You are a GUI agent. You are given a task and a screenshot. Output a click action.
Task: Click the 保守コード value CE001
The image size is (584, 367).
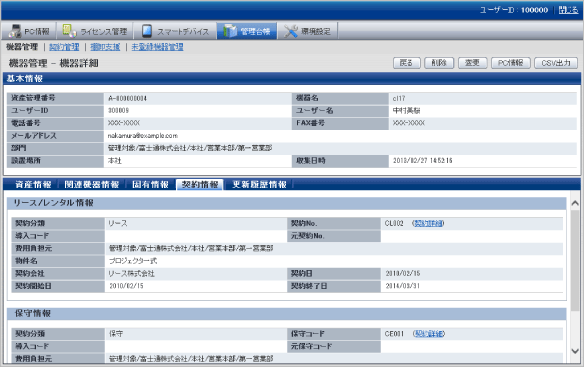[x=394, y=333]
